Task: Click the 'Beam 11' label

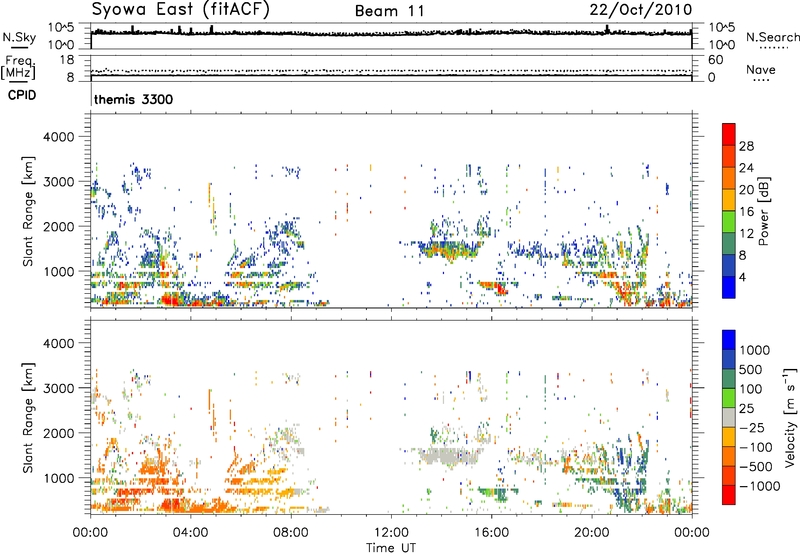Action: pyautogui.click(x=390, y=11)
